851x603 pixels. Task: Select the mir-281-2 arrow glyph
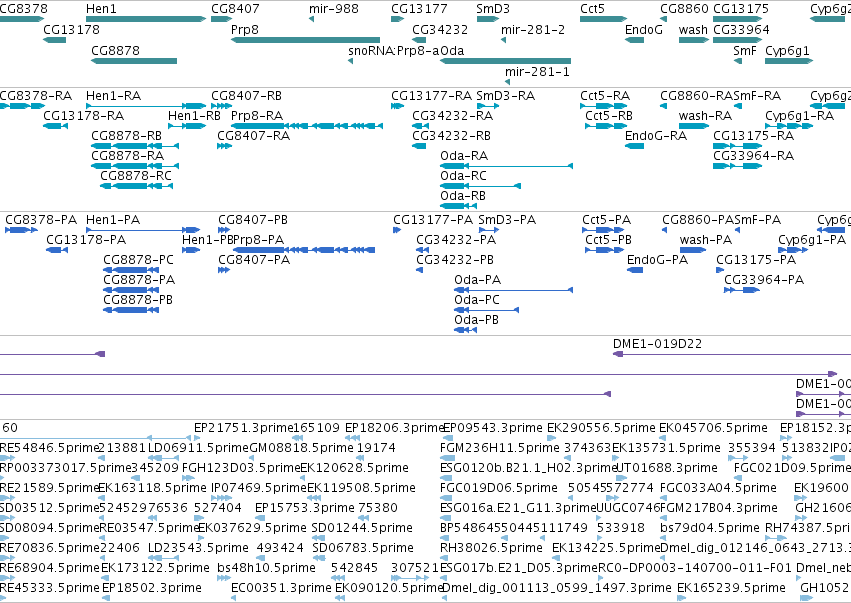point(504,40)
